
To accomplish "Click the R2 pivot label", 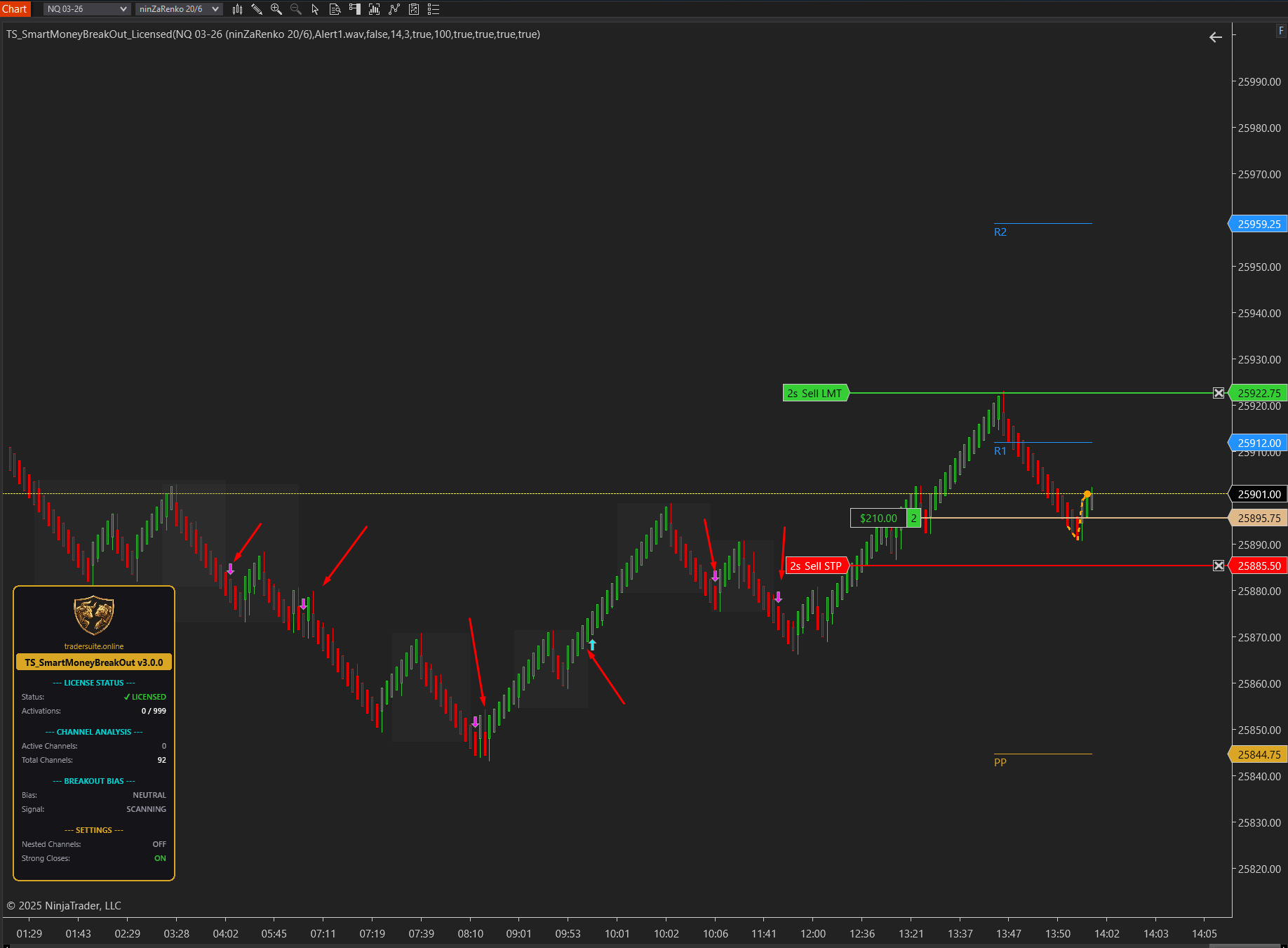I will tap(1000, 232).
